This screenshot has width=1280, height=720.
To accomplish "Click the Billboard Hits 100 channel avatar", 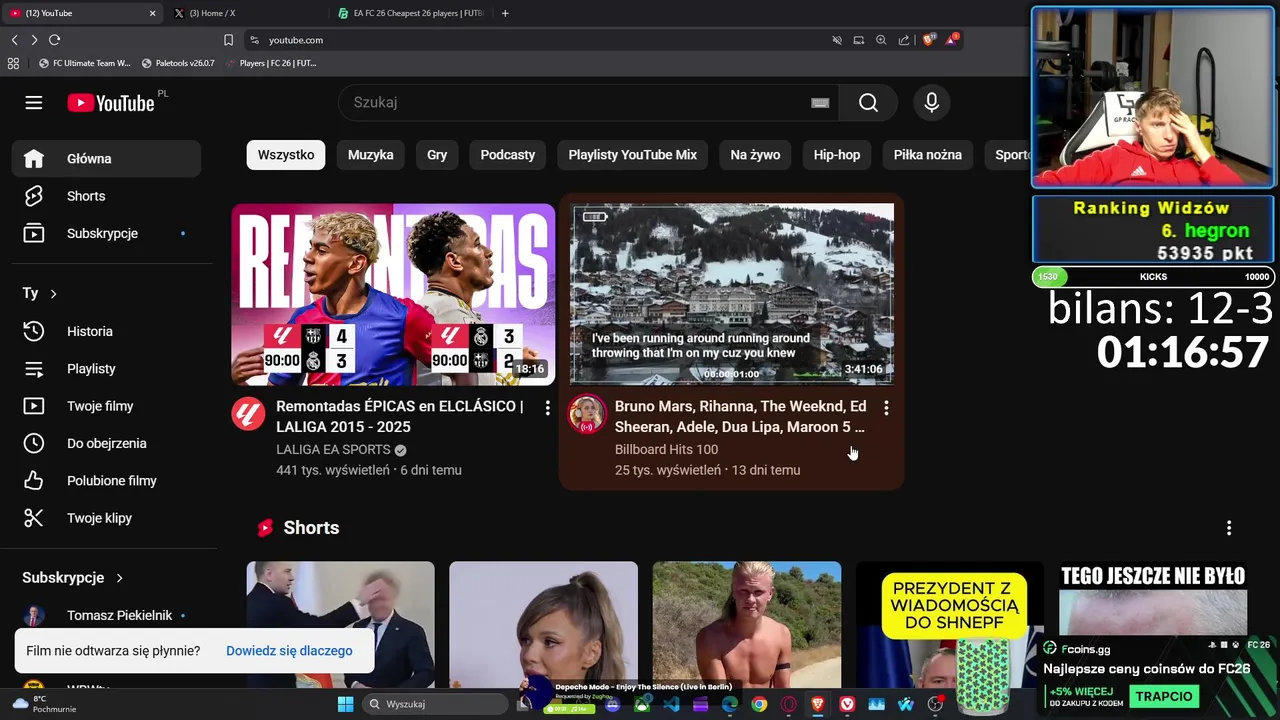I will (x=587, y=414).
